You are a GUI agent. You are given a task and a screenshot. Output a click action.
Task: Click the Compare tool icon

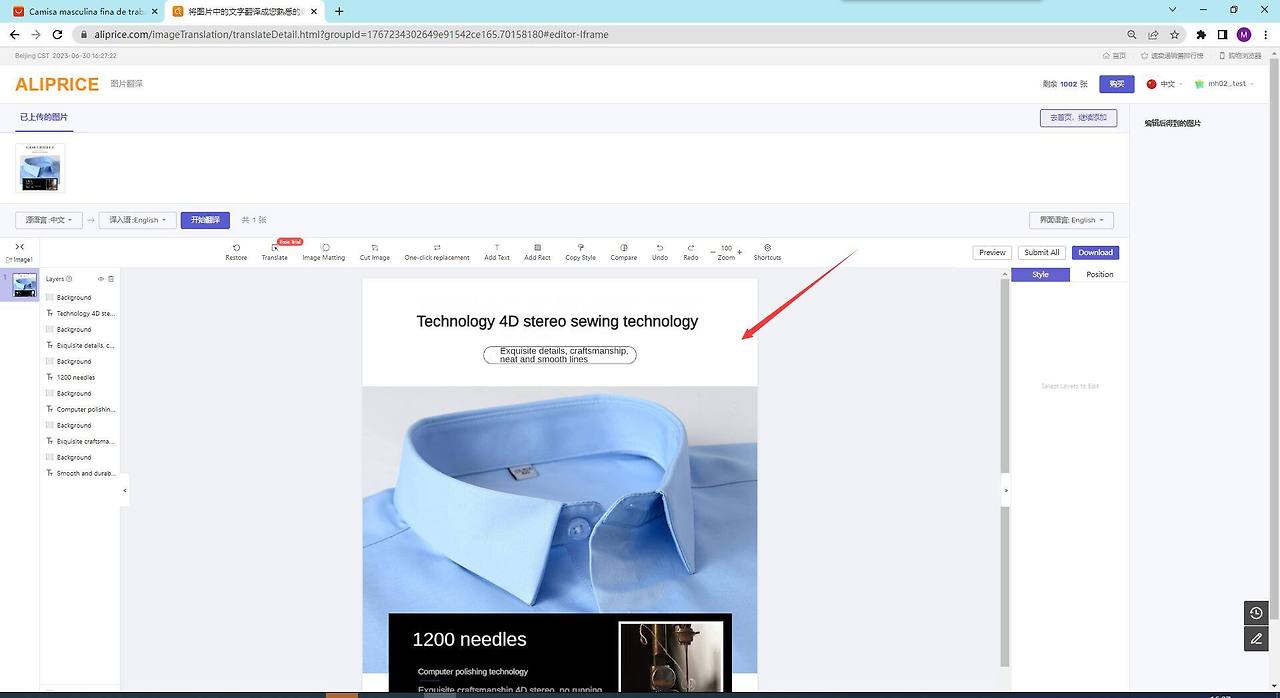tap(624, 247)
